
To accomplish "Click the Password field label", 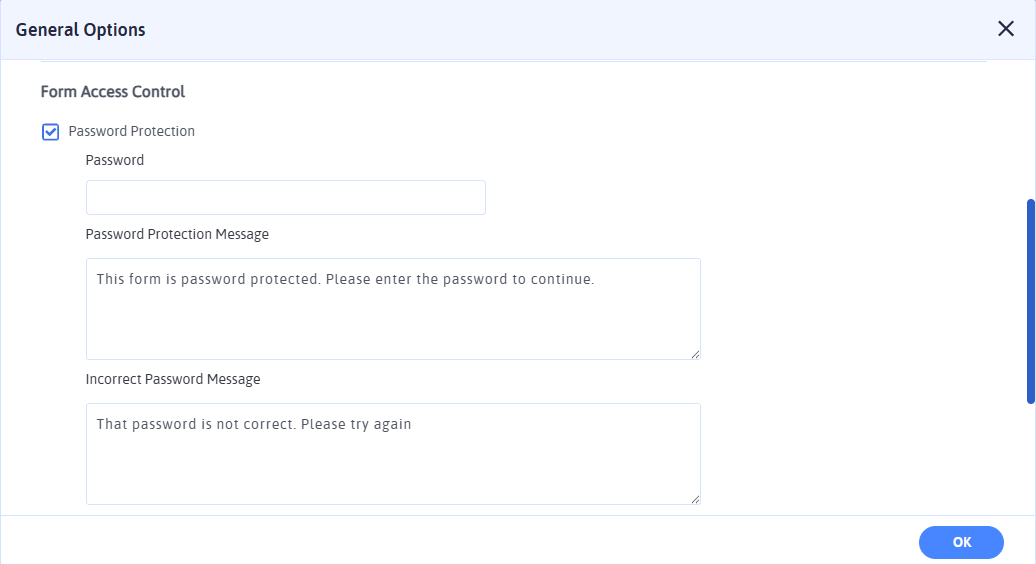I will point(115,160).
